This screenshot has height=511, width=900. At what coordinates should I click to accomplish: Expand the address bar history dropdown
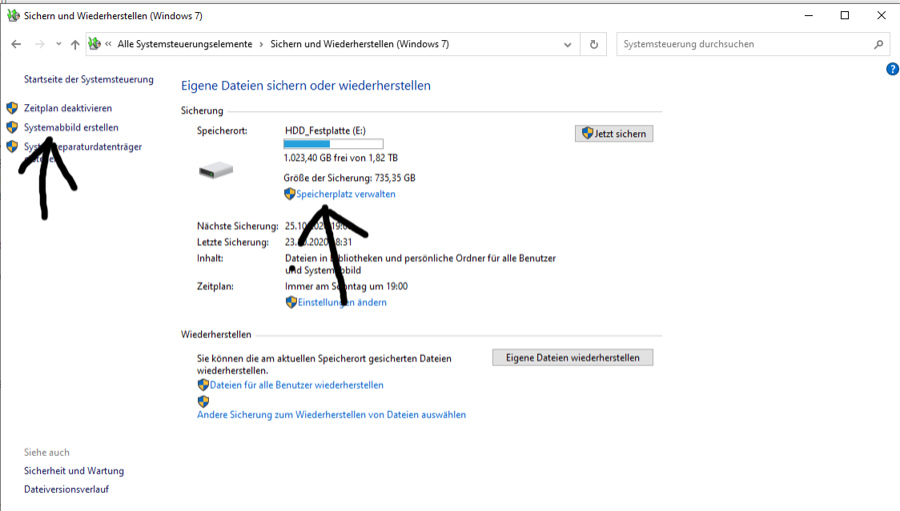coord(568,45)
